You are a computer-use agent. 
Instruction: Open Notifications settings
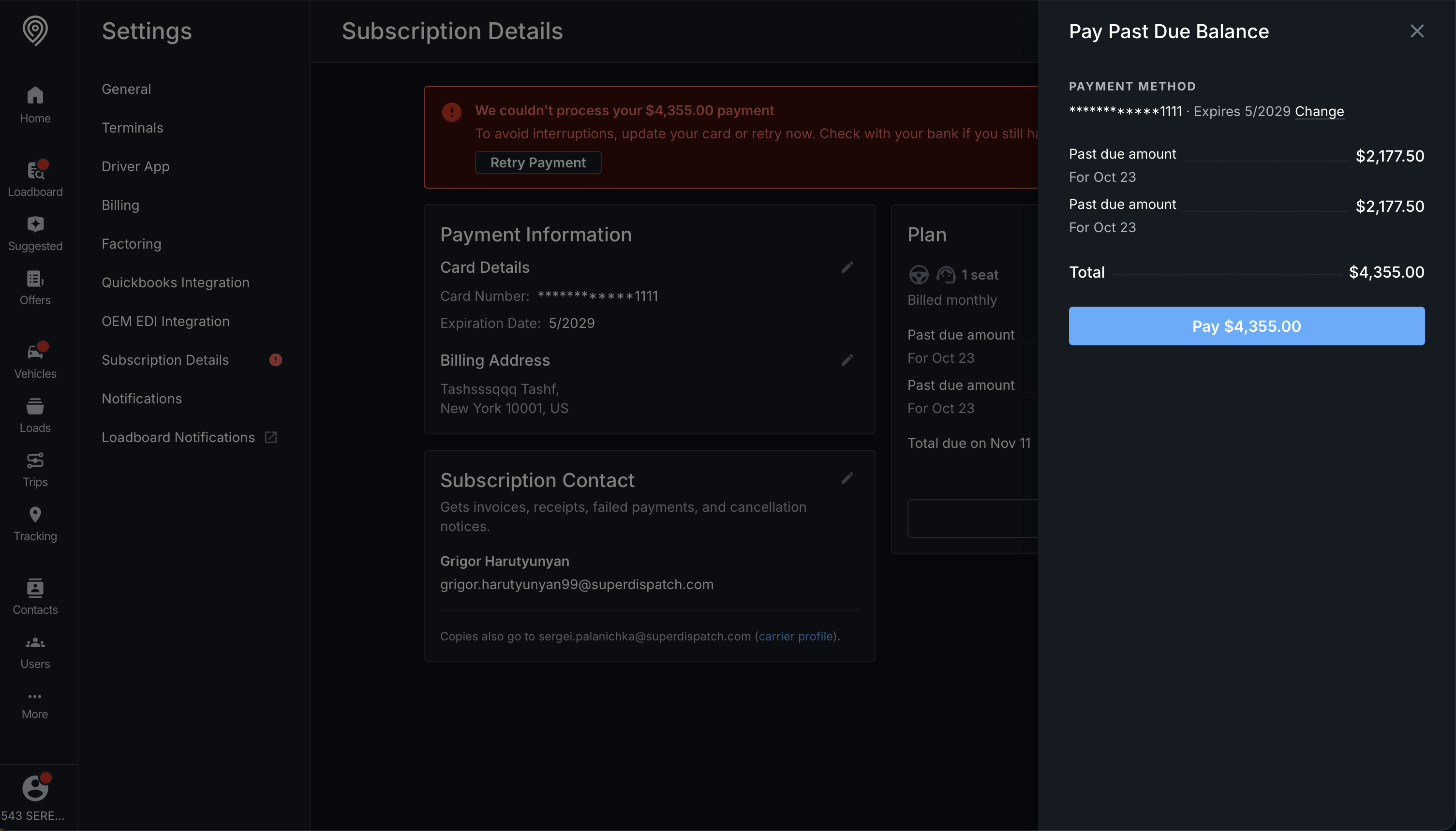pyautogui.click(x=142, y=399)
